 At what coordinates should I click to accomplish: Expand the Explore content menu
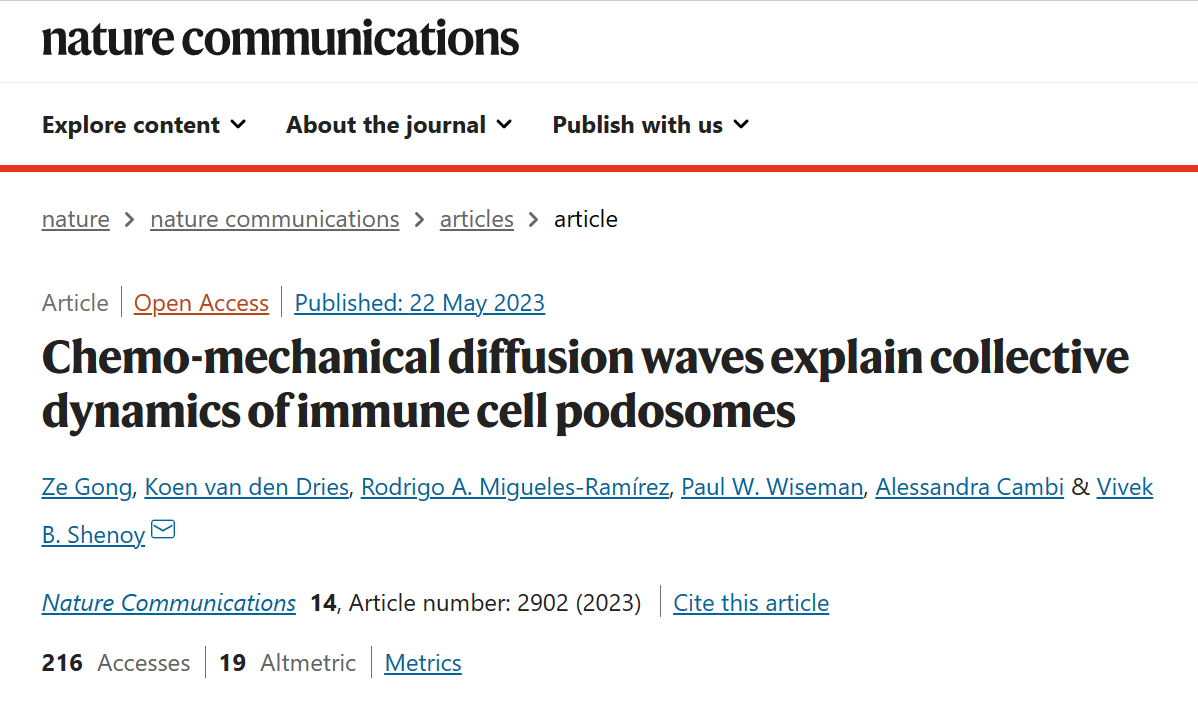(x=144, y=125)
